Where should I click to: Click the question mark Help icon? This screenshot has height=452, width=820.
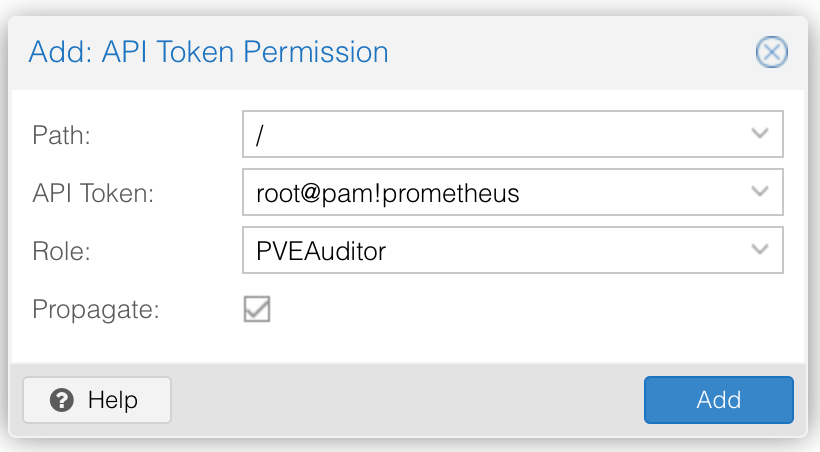(x=62, y=400)
